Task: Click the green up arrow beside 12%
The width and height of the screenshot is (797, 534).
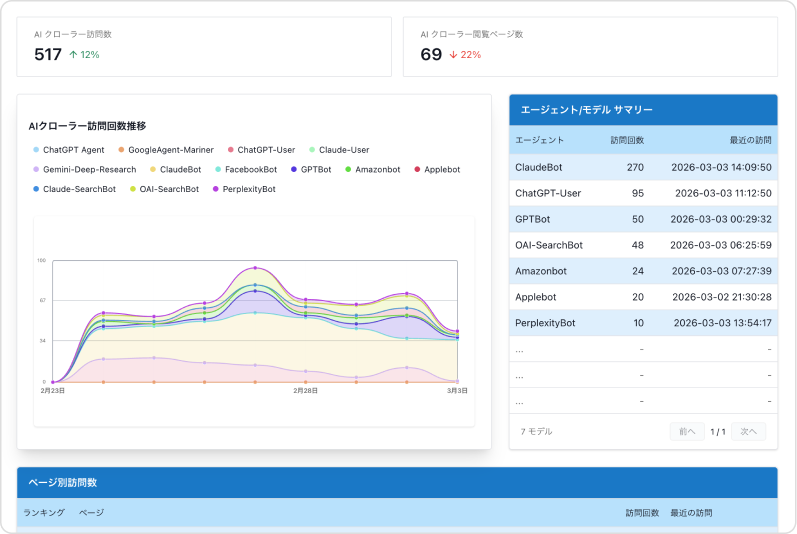Action: pyautogui.click(x=73, y=55)
